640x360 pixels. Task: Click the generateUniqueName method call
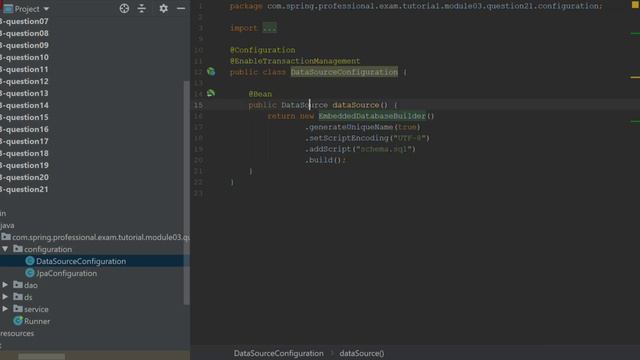click(351, 127)
